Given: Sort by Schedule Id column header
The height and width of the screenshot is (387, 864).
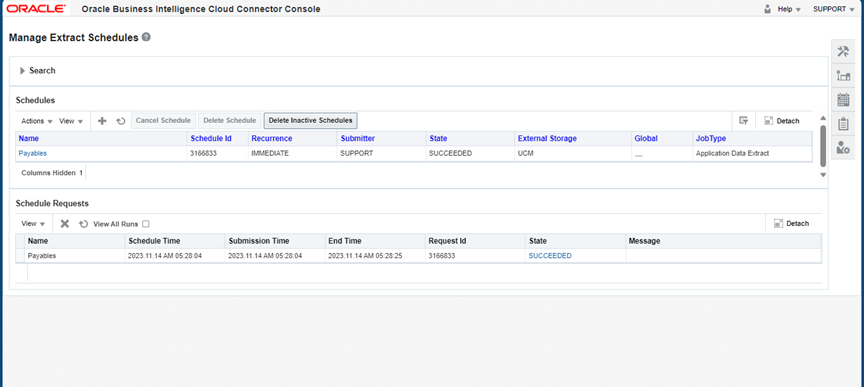Looking at the screenshot, I should pos(211,138).
